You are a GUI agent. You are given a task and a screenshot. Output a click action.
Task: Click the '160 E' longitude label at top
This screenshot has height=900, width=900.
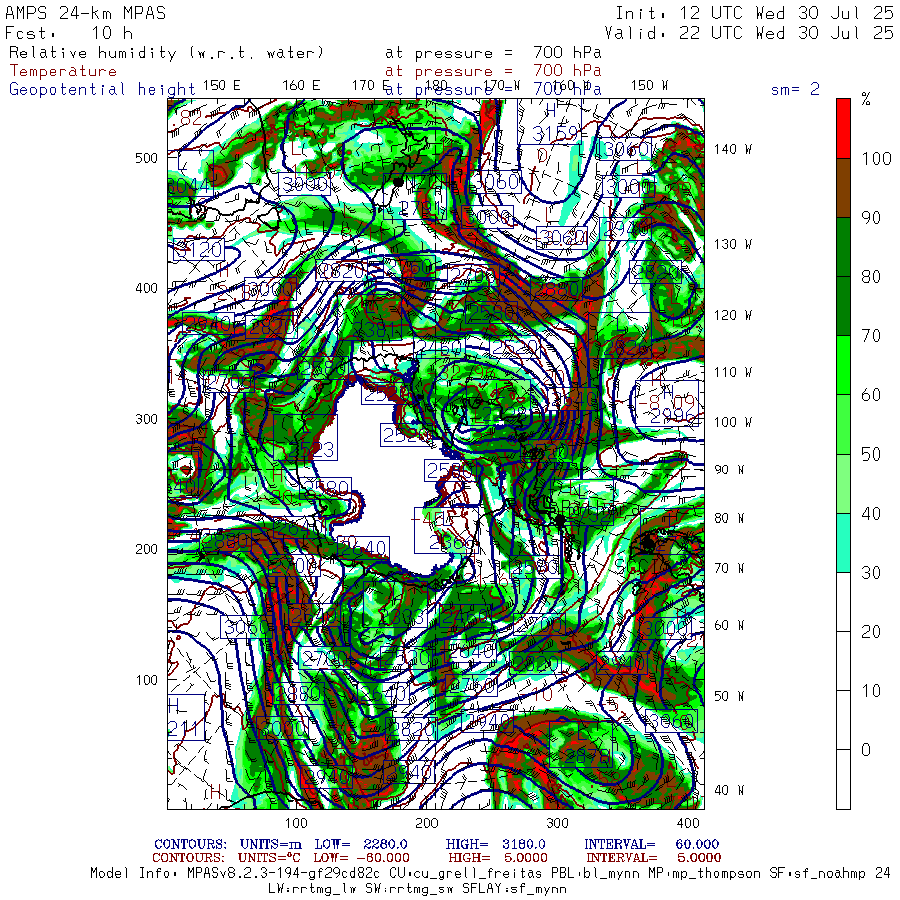(x=301, y=86)
